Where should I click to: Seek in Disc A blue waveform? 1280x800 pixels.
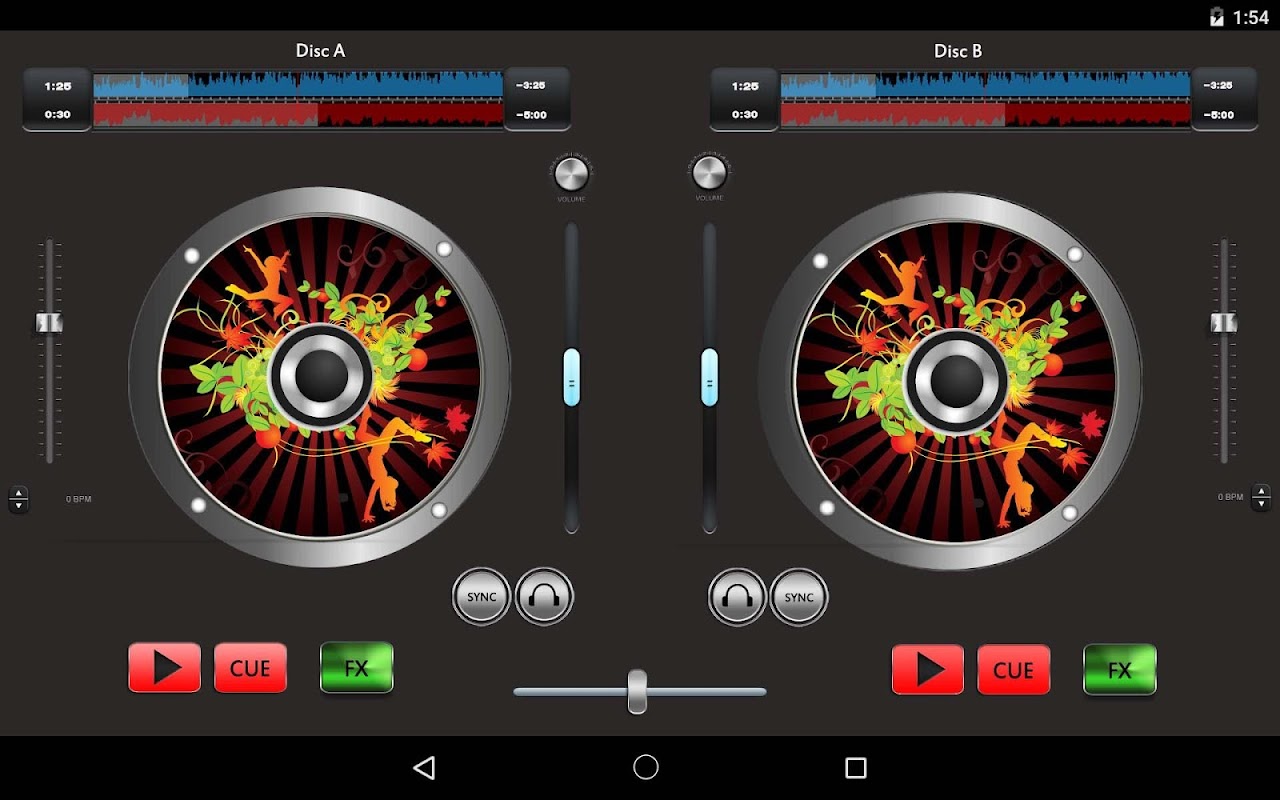point(298,84)
